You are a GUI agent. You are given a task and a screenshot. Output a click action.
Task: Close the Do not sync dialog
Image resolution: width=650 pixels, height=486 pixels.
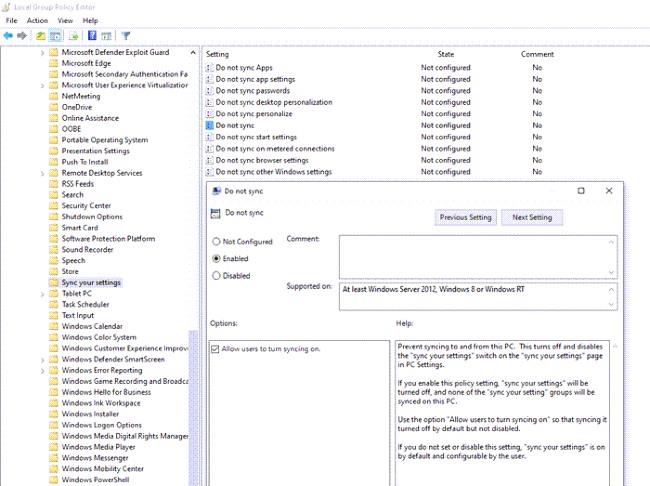coord(609,191)
